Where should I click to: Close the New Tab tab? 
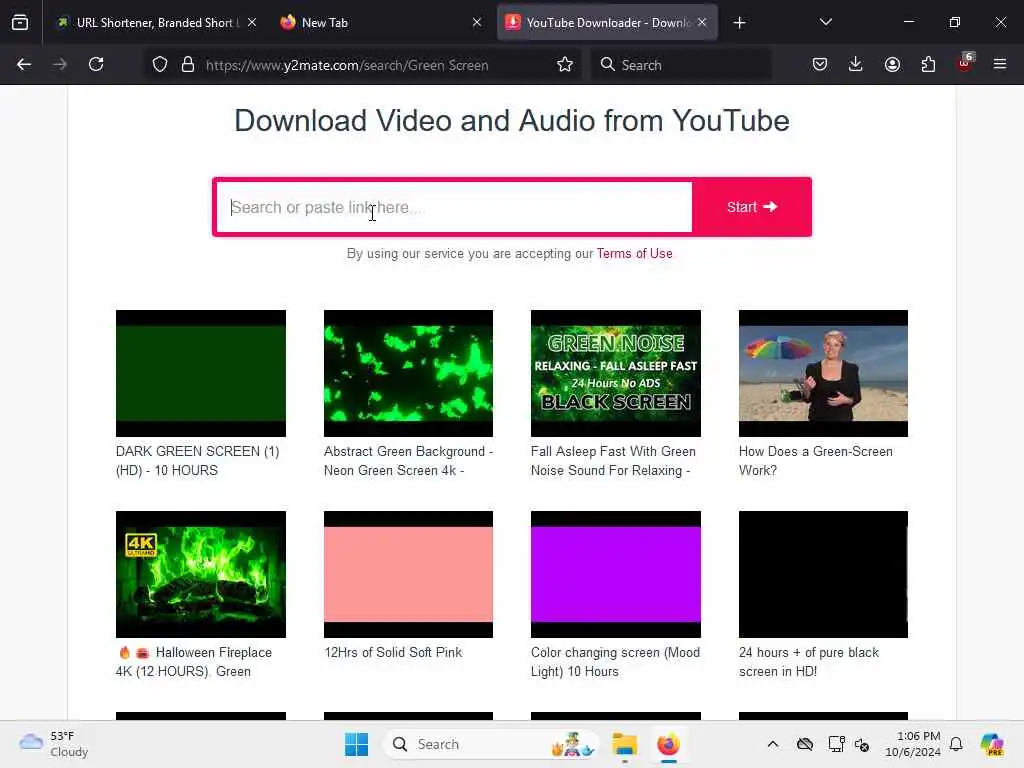point(477,22)
